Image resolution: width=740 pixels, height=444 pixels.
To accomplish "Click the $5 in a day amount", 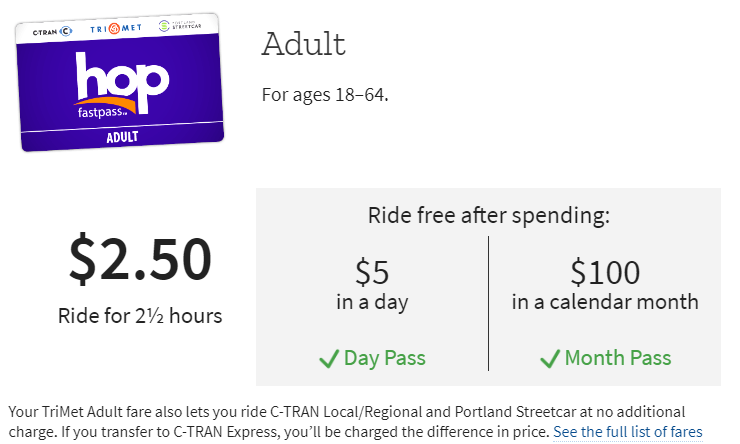I will [372, 272].
